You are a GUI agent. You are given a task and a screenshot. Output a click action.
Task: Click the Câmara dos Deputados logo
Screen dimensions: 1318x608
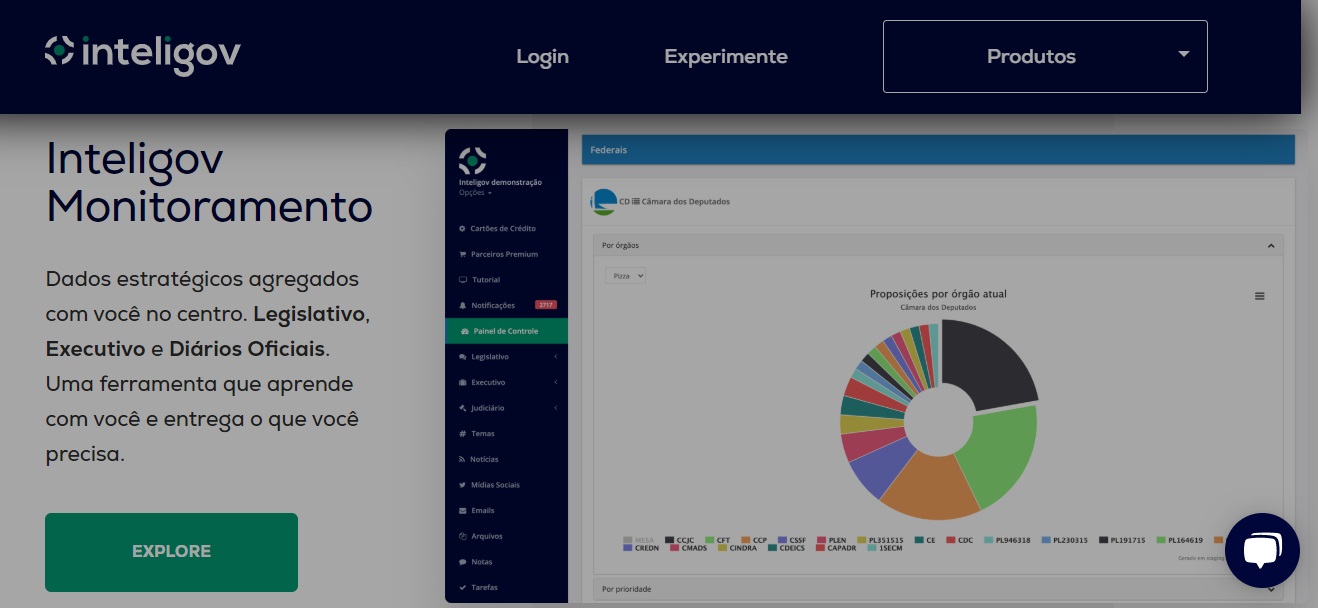coord(604,201)
